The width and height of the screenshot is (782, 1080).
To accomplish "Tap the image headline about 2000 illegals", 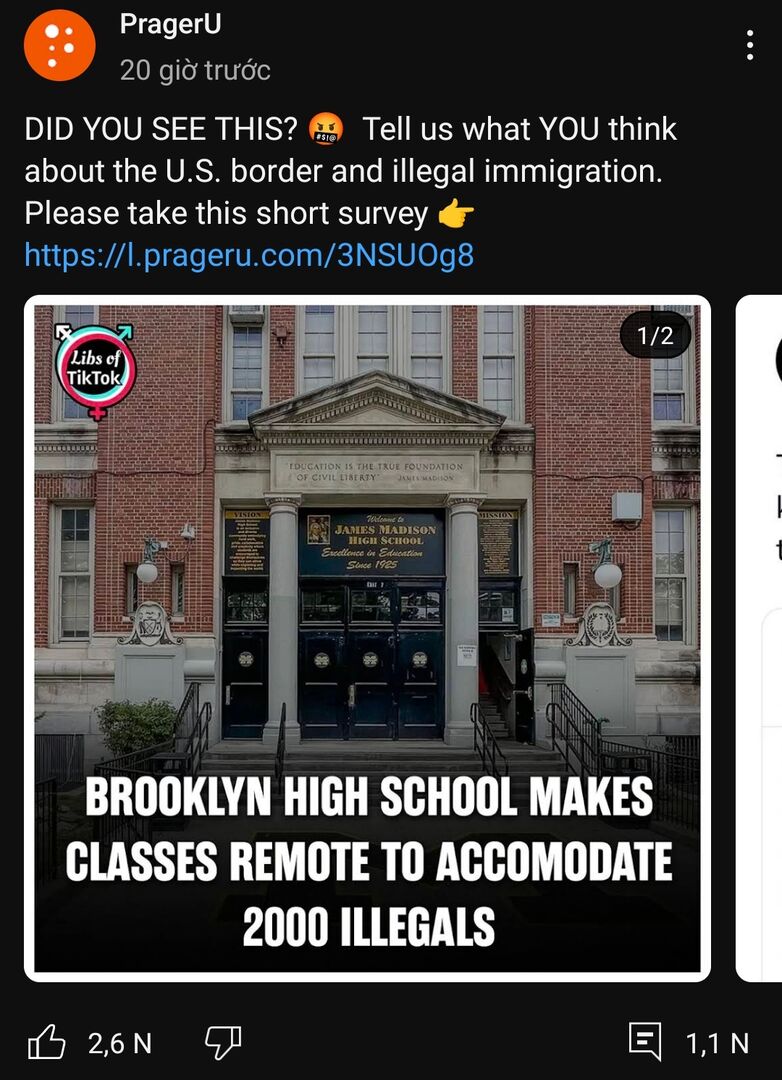I will [369, 862].
